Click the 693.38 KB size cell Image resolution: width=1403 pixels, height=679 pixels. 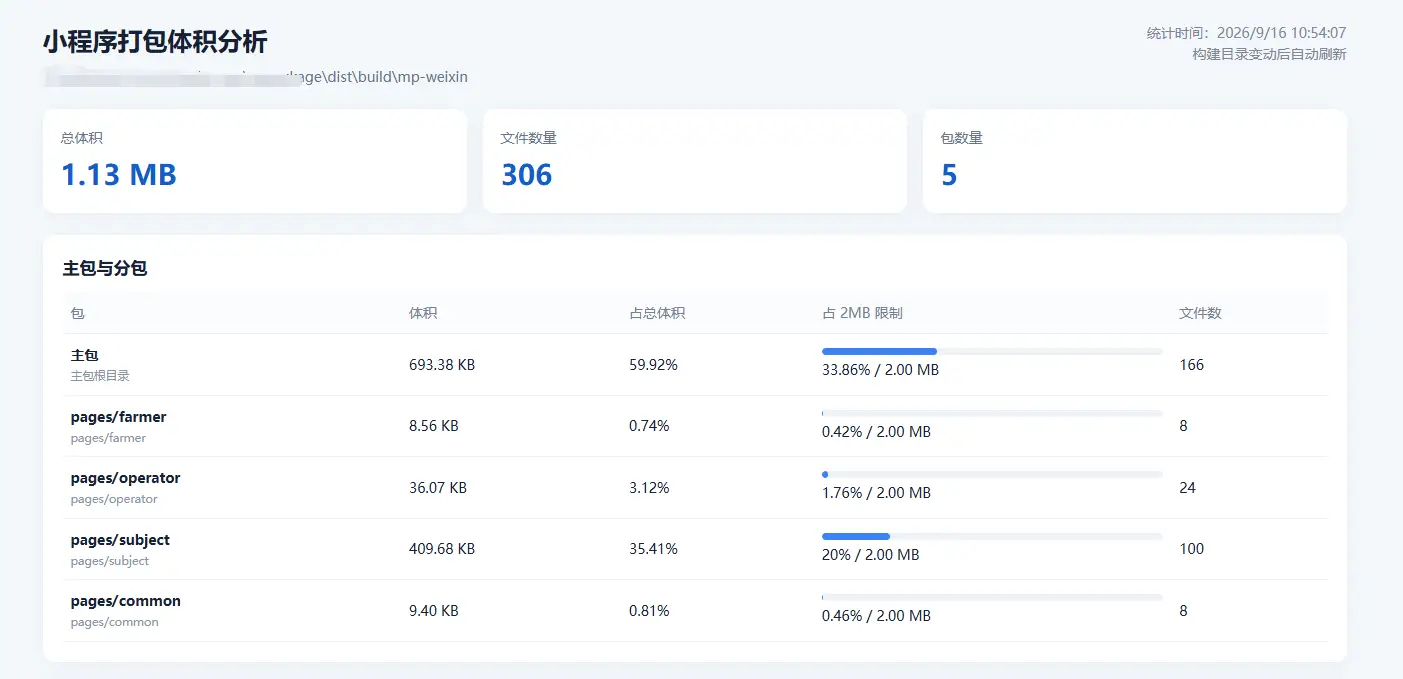tap(442, 365)
